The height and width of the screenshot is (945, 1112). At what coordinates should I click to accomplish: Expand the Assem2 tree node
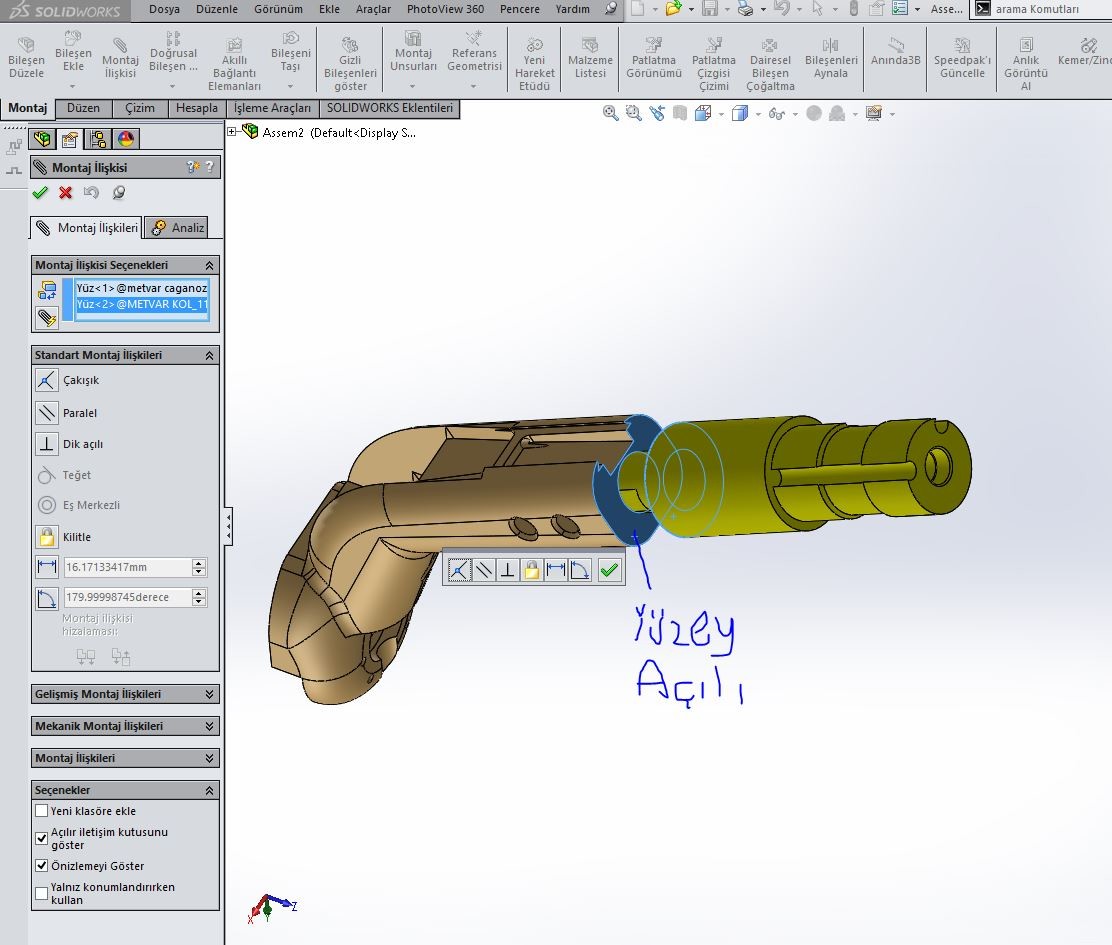coord(232,132)
